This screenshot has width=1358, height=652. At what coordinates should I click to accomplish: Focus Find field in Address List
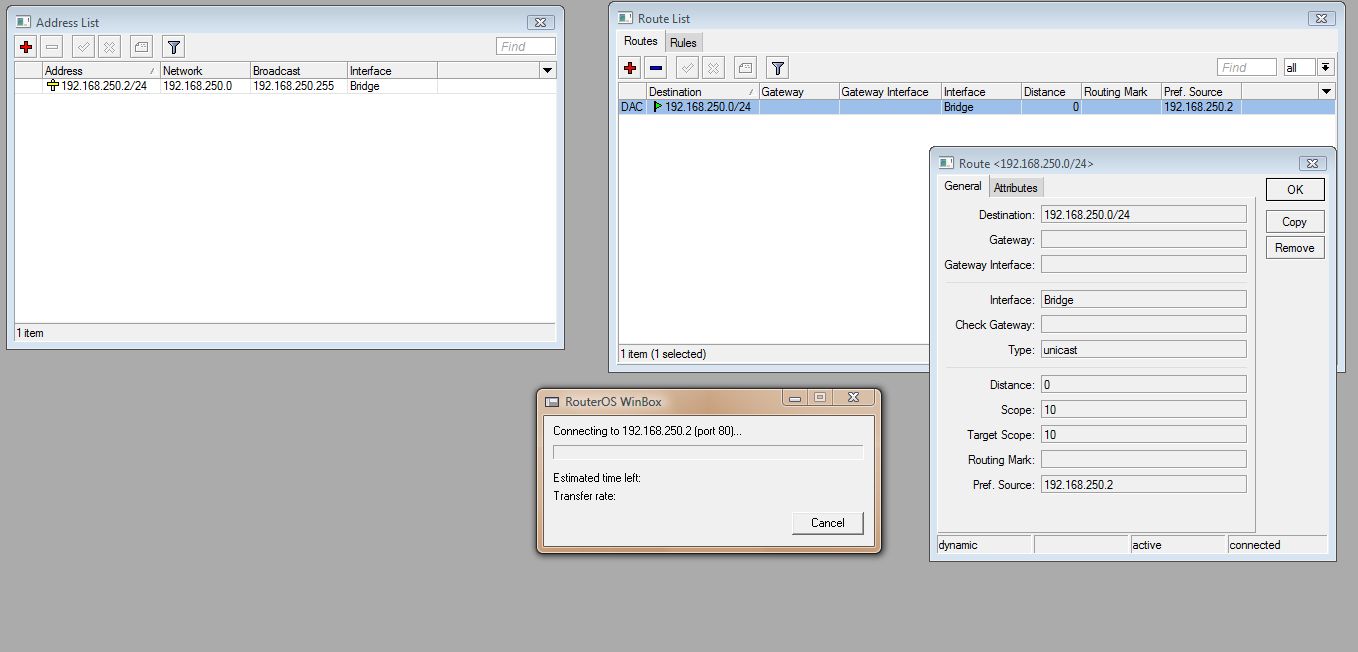pos(526,46)
